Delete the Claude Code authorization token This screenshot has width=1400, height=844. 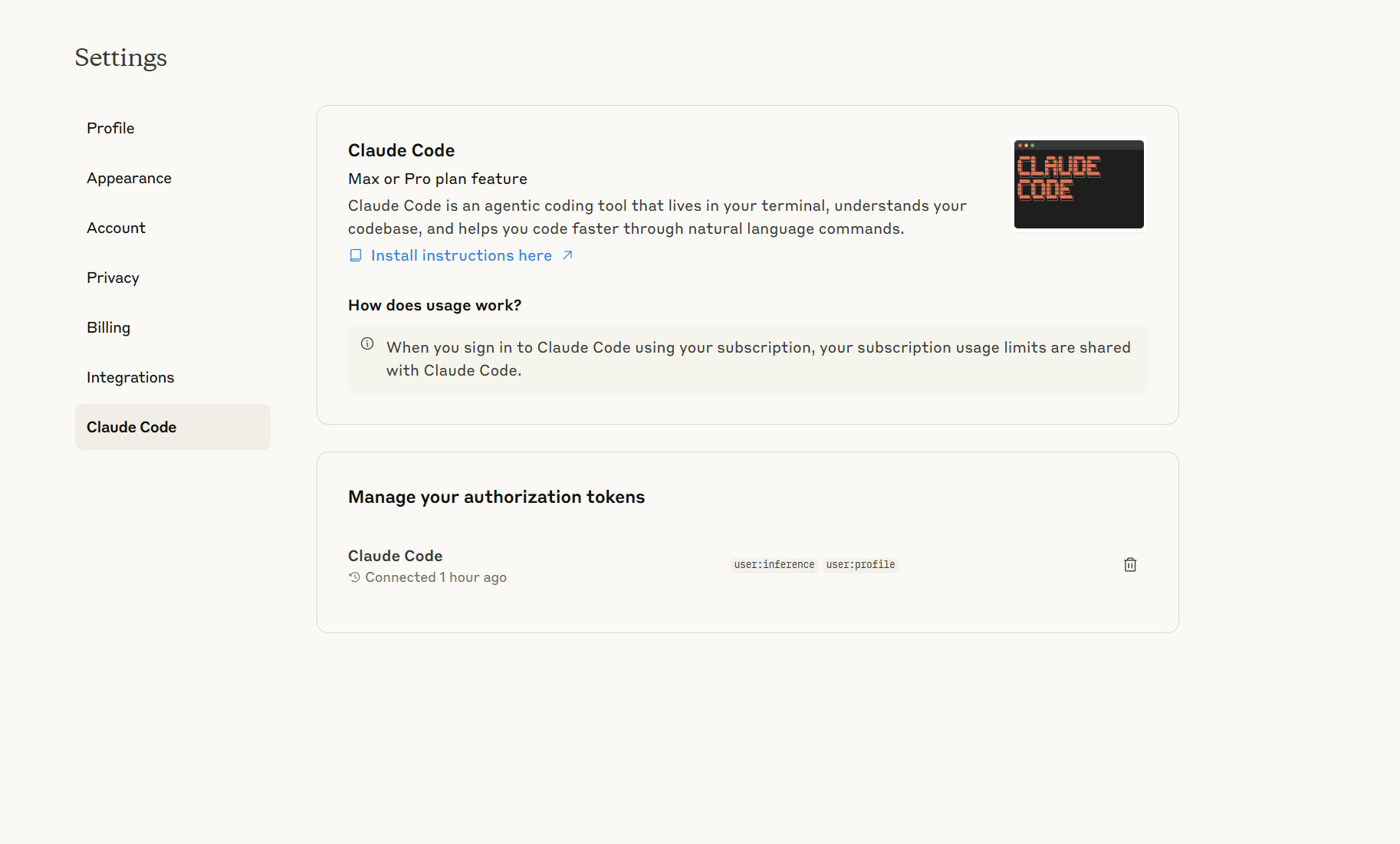coord(1130,565)
